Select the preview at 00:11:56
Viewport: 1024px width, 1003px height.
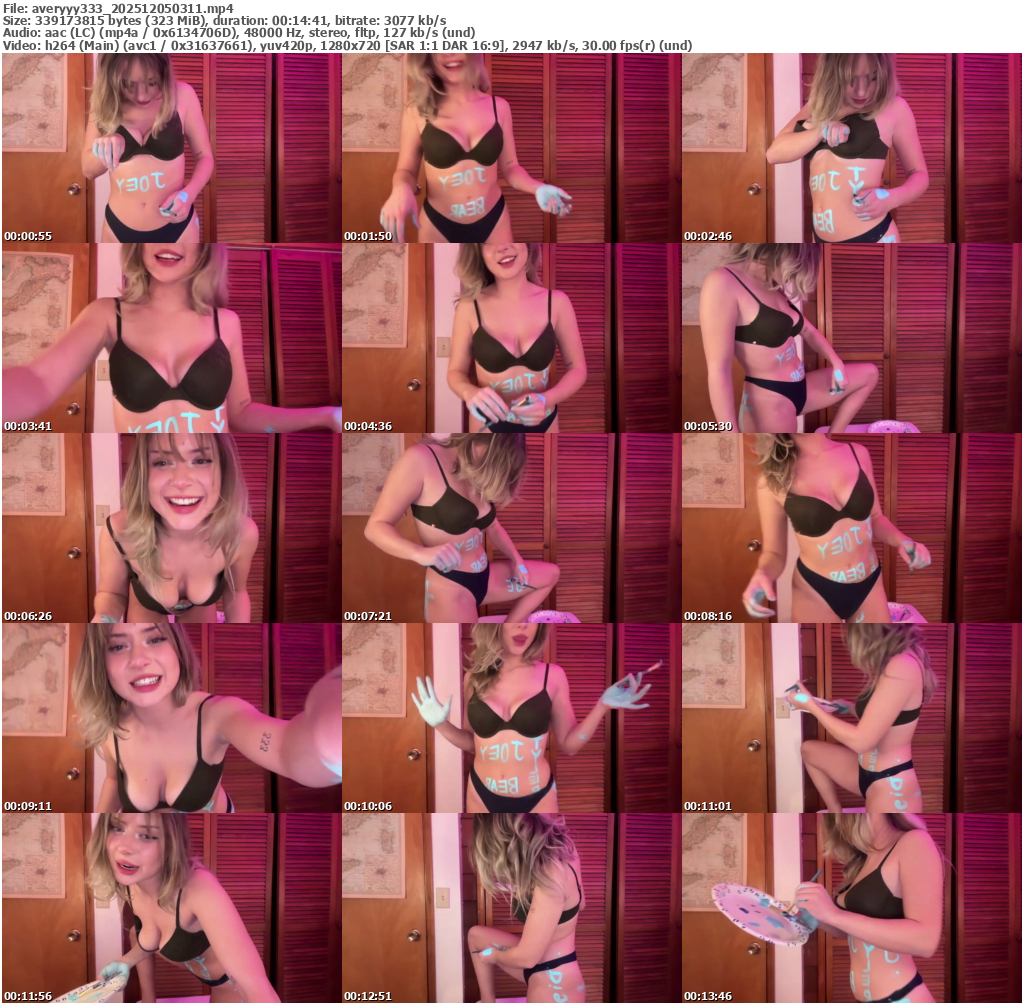click(171, 908)
